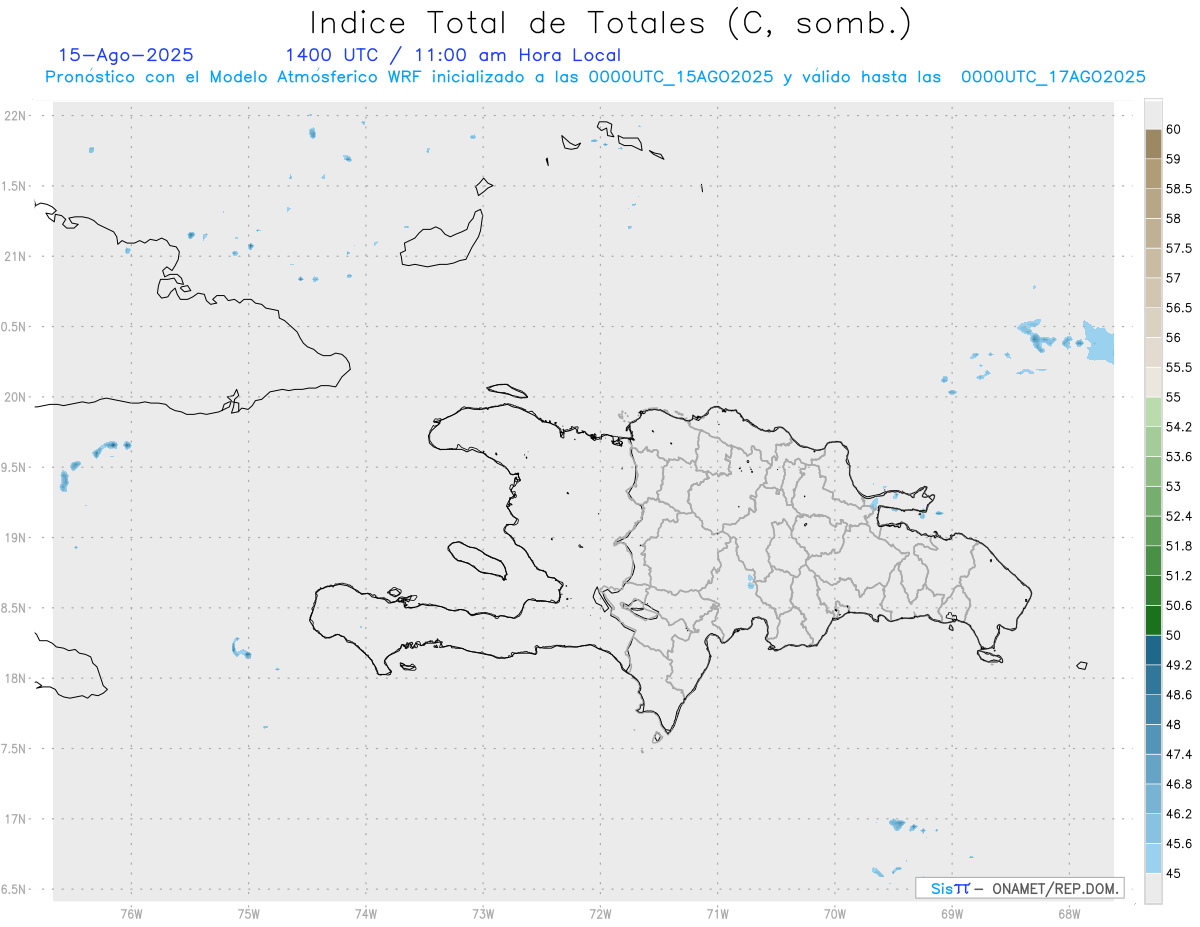The height and width of the screenshot is (927, 1200).
Task: Click the colorbar value "56.5"
Action: point(1178,308)
